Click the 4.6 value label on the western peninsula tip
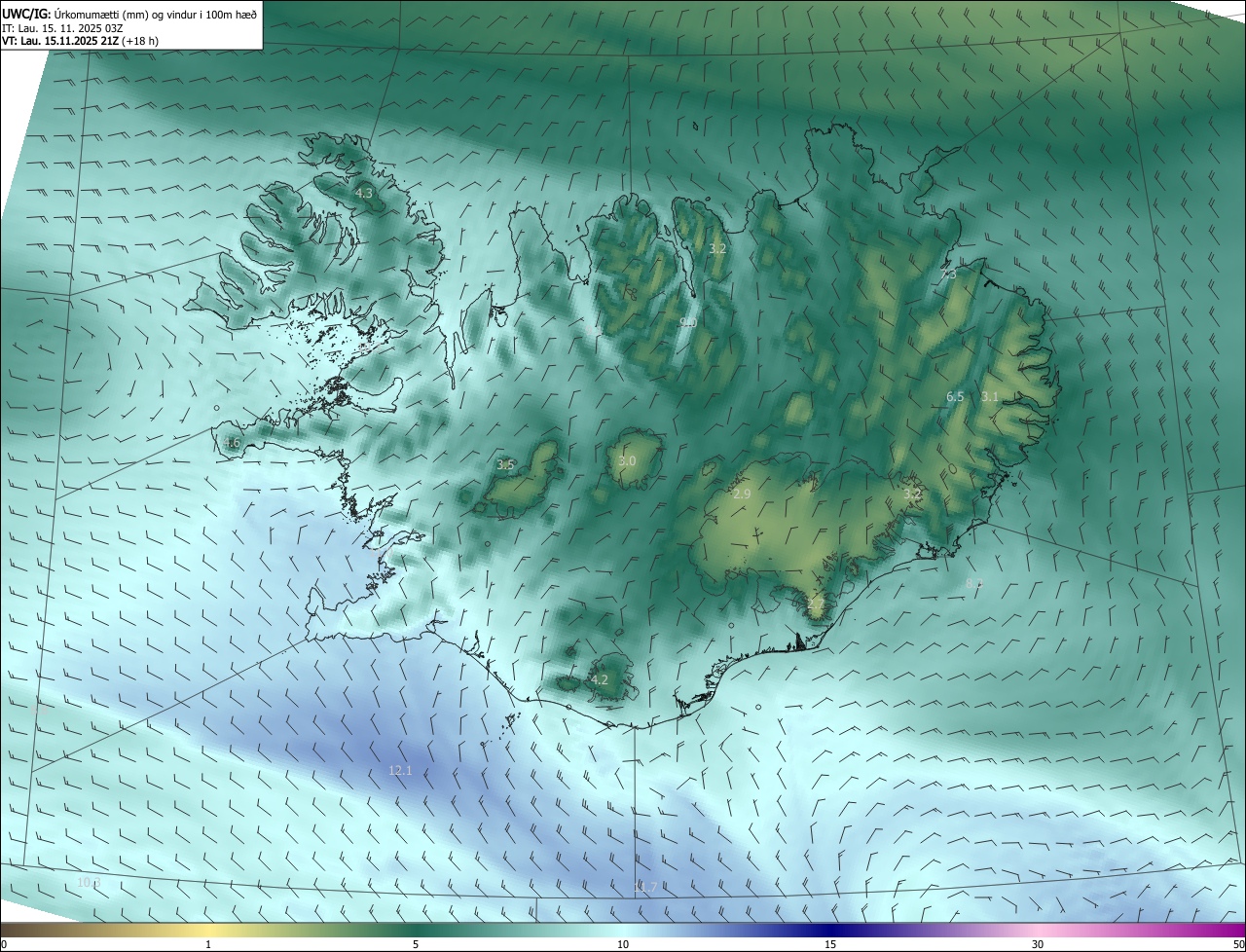This screenshot has width=1246, height=952. click(x=231, y=443)
